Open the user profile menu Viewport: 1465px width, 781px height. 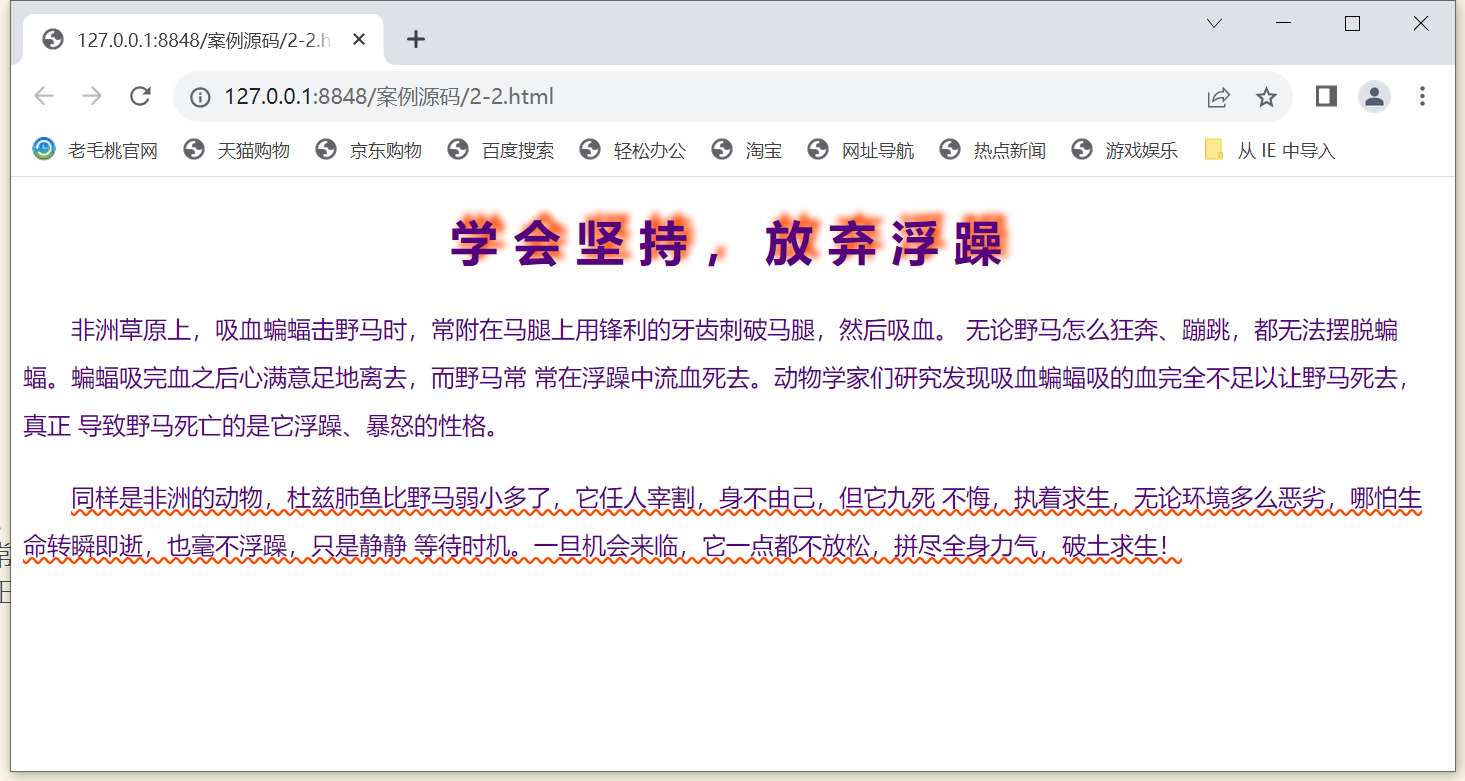tap(1374, 96)
